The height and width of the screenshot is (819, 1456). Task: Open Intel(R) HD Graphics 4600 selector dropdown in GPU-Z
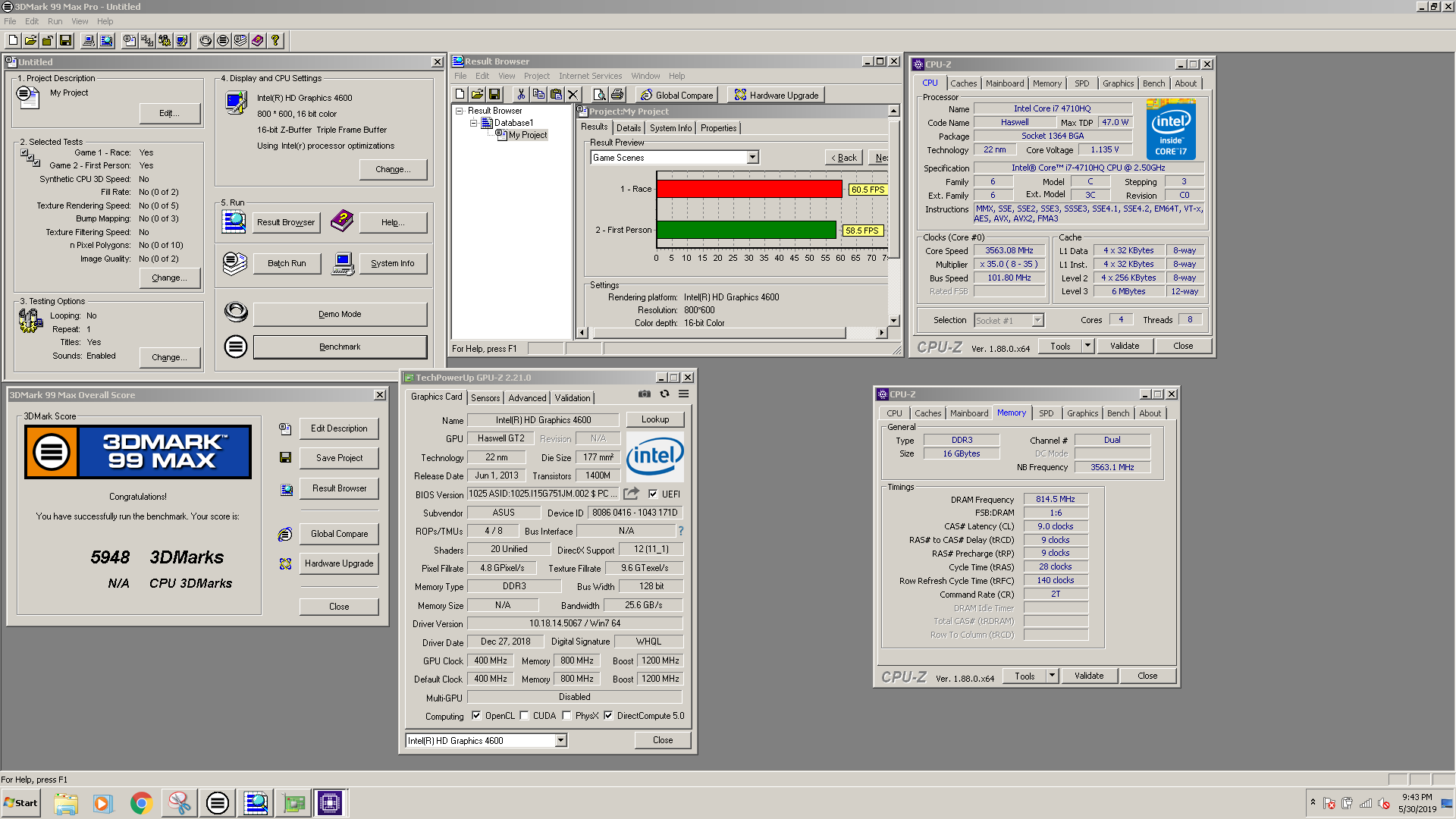[561, 740]
